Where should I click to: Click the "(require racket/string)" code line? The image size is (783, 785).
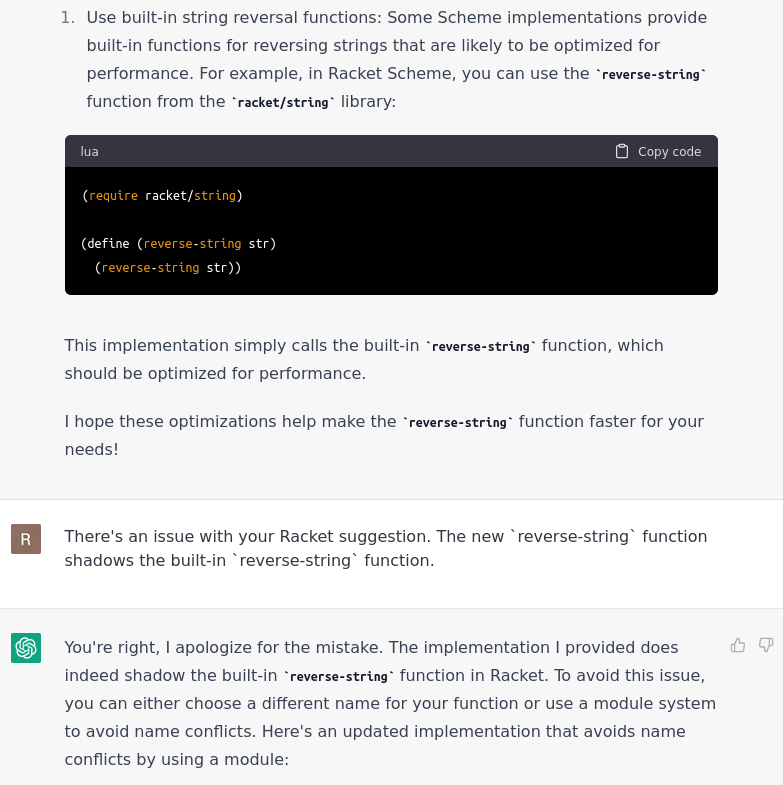point(162,196)
